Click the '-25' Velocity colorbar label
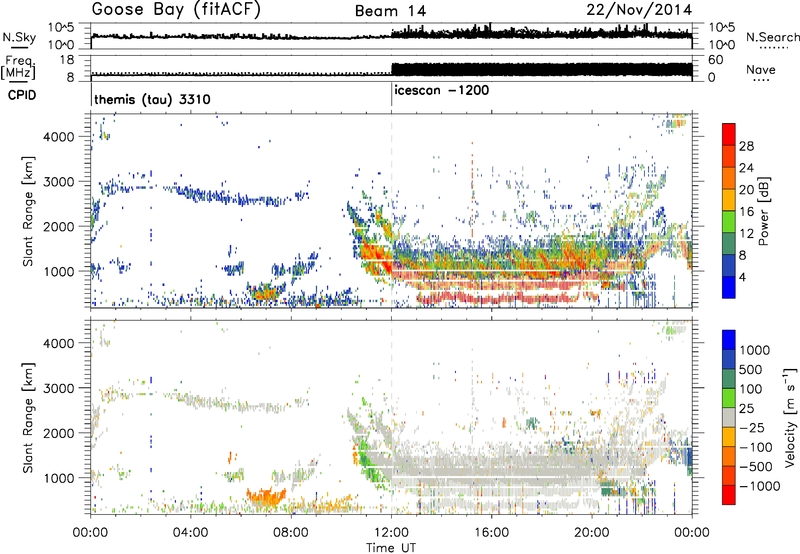Viewport: 800px width, 554px height. click(x=751, y=427)
